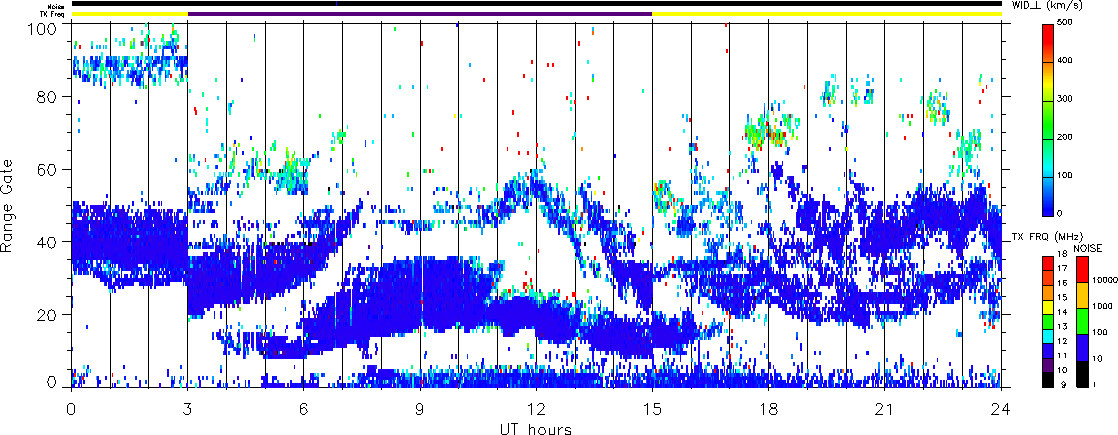
Task: Click the x-axis tick label 24
Action: 1001,409
